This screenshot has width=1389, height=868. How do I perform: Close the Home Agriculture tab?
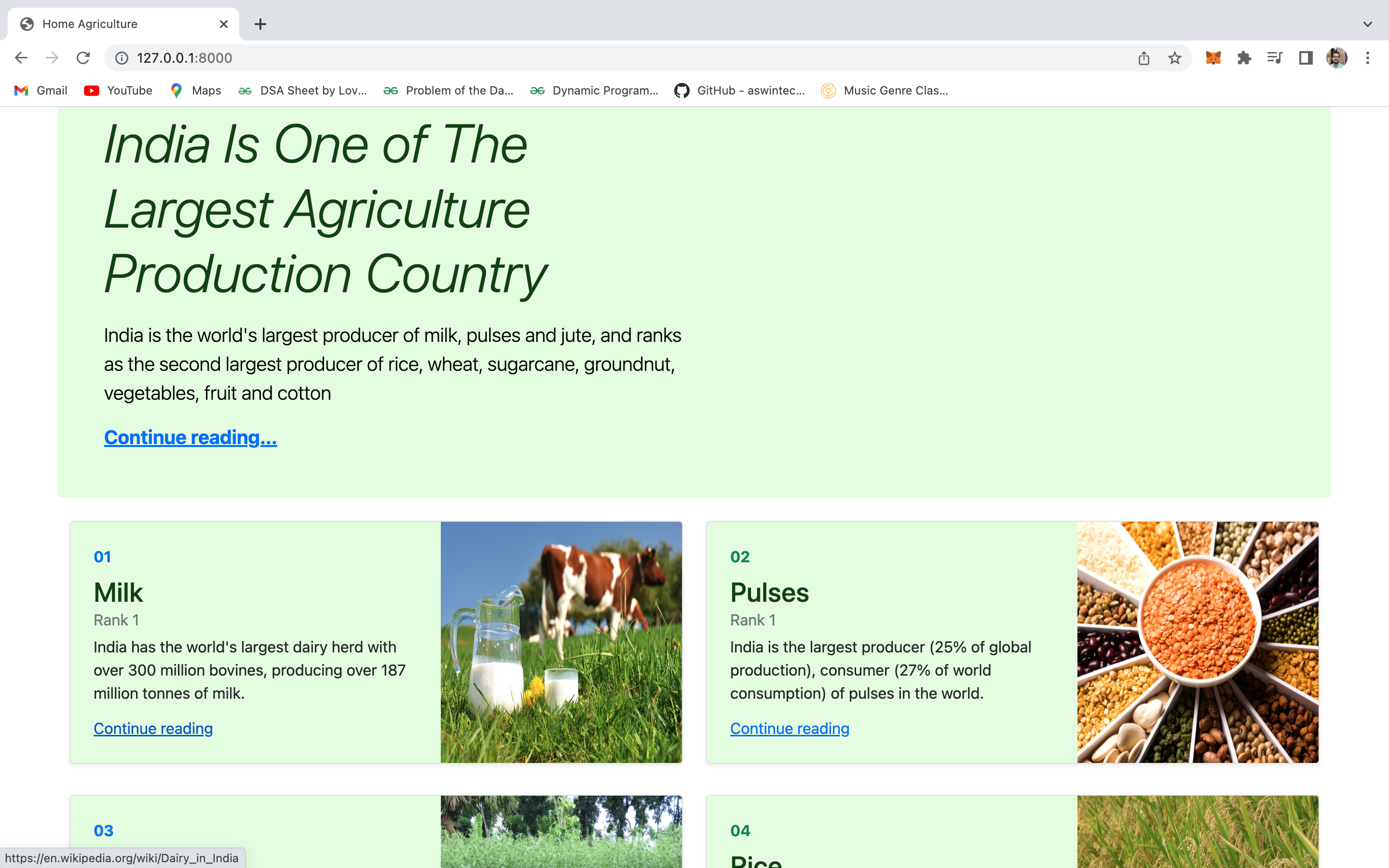(224, 24)
